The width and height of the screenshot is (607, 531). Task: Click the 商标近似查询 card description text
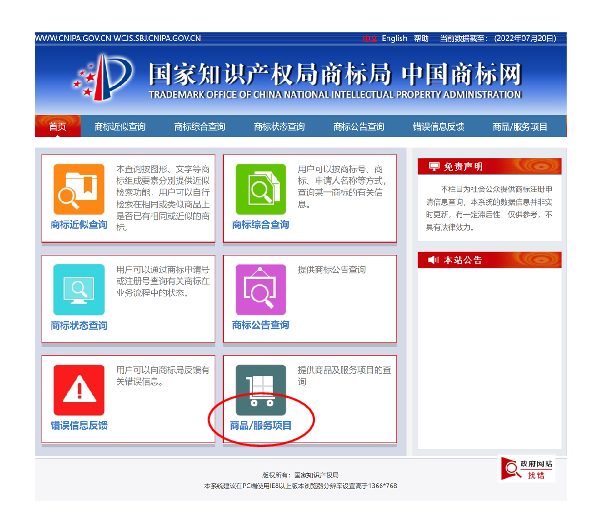point(163,198)
